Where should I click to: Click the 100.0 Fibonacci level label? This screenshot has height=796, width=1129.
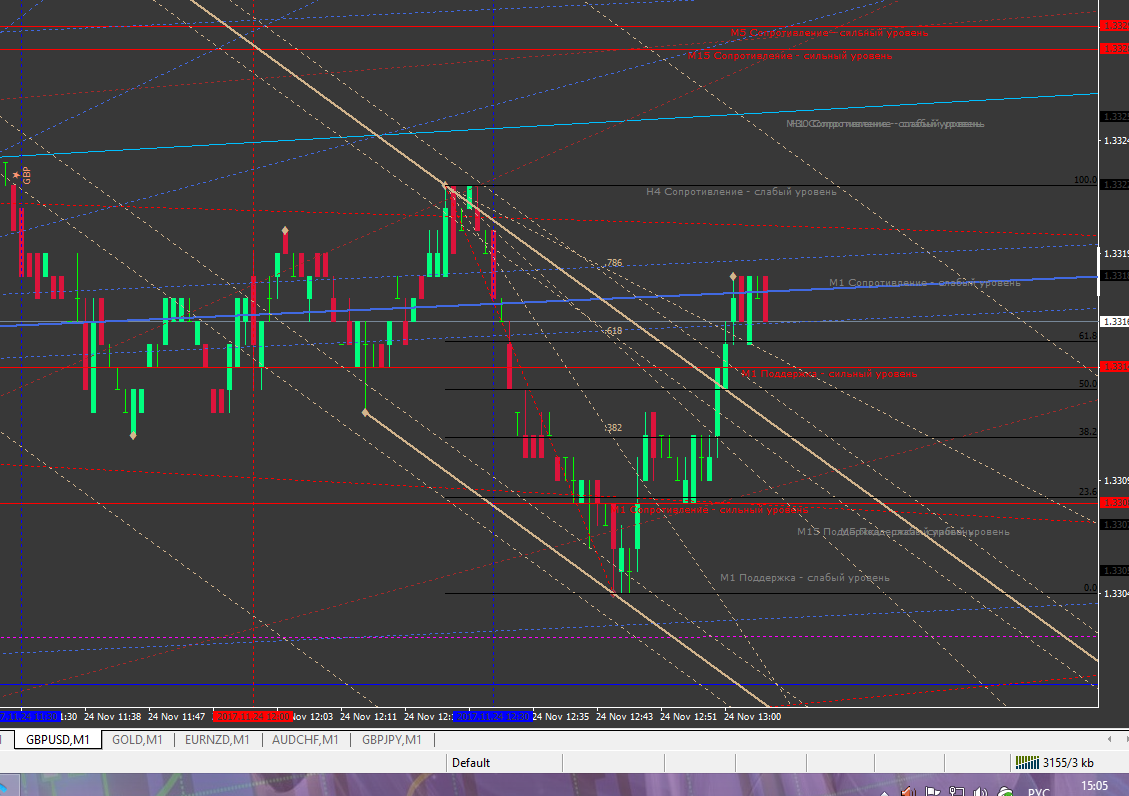tap(1085, 180)
